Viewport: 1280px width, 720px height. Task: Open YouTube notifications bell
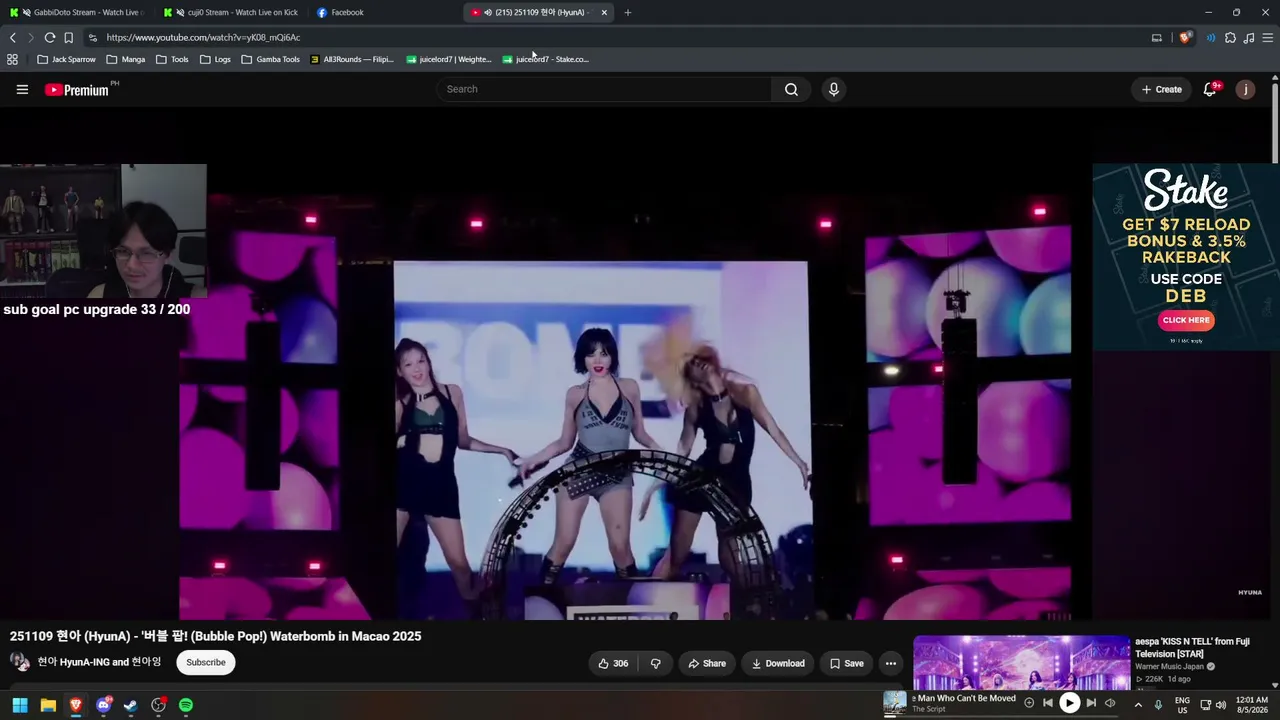point(1210,89)
